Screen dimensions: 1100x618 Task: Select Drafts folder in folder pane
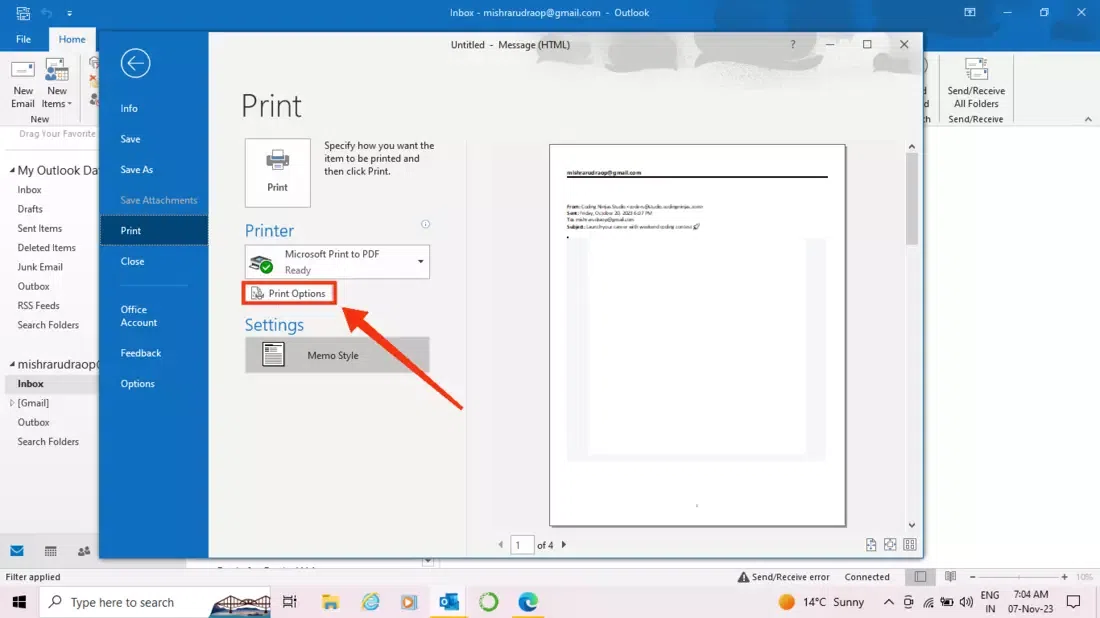click(30, 209)
